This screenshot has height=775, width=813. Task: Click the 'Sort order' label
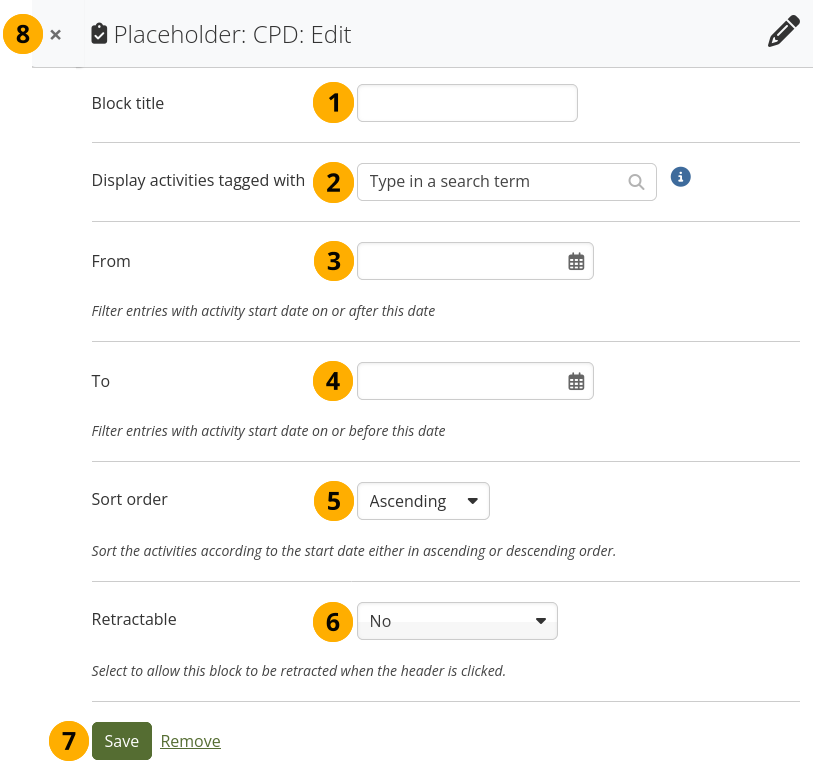tap(130, 500)
